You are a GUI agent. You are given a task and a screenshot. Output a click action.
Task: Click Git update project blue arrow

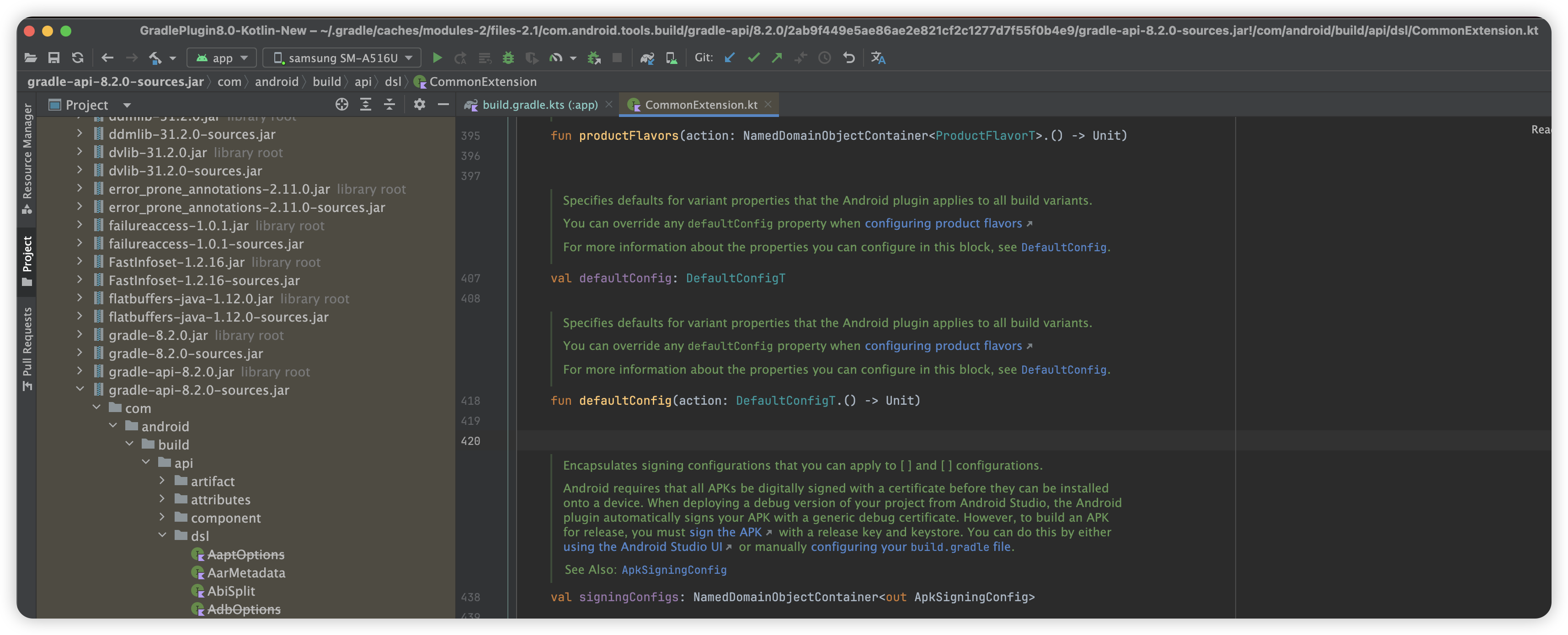(x=729, y=58)
